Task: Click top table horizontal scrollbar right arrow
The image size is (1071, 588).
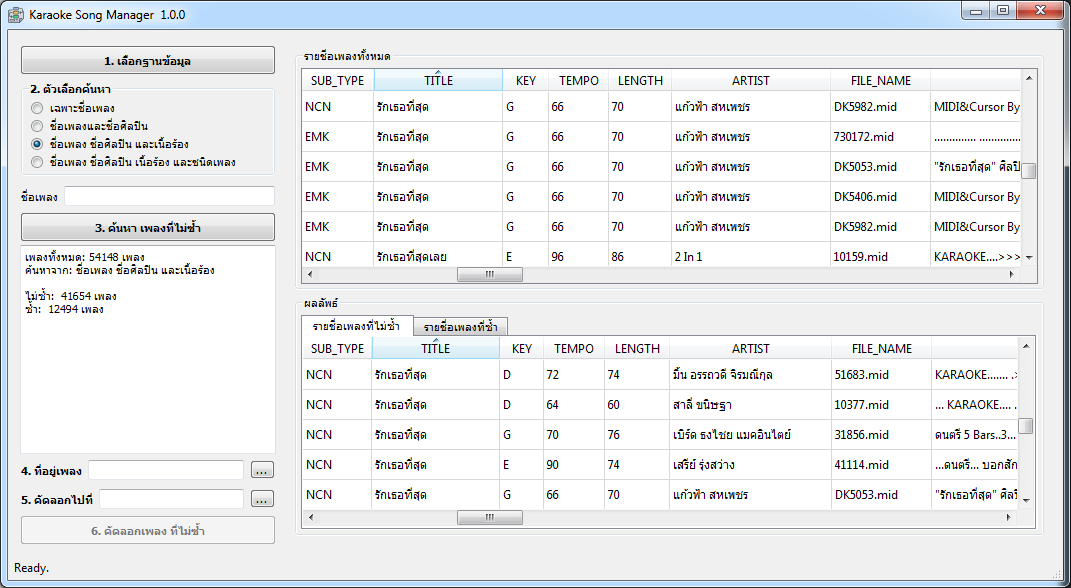Action: coord(1012,275)
